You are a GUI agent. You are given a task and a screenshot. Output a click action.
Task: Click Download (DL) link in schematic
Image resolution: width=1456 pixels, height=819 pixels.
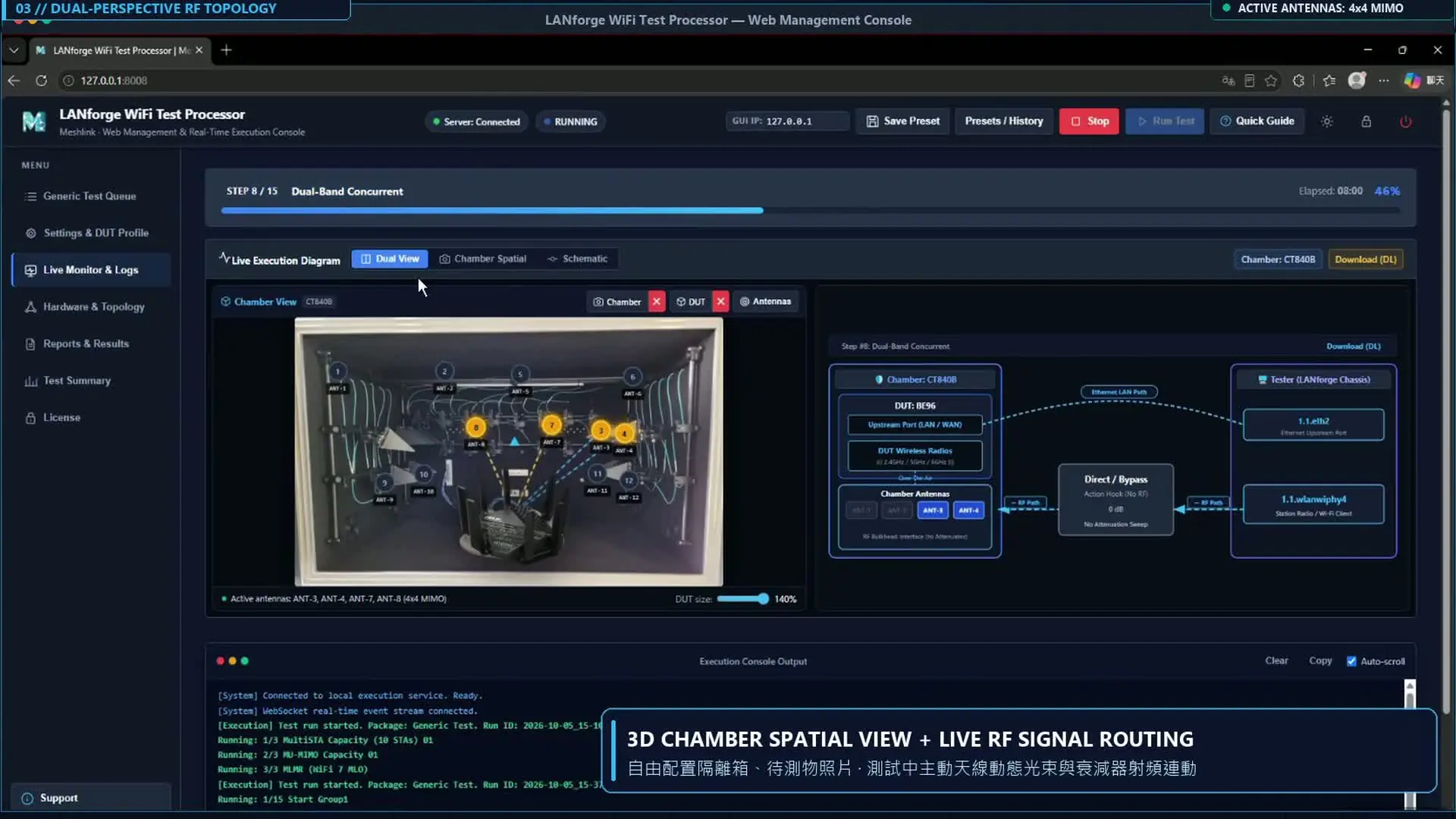pos(1353,347)
